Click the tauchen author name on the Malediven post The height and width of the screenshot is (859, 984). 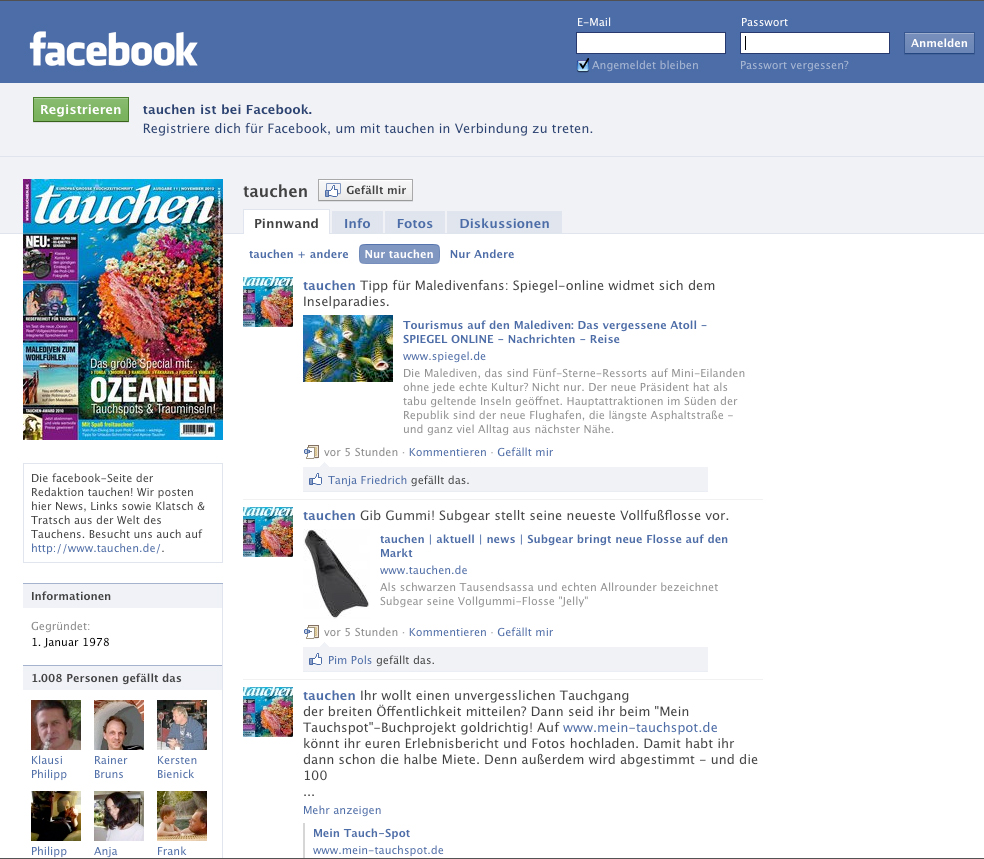329,285
